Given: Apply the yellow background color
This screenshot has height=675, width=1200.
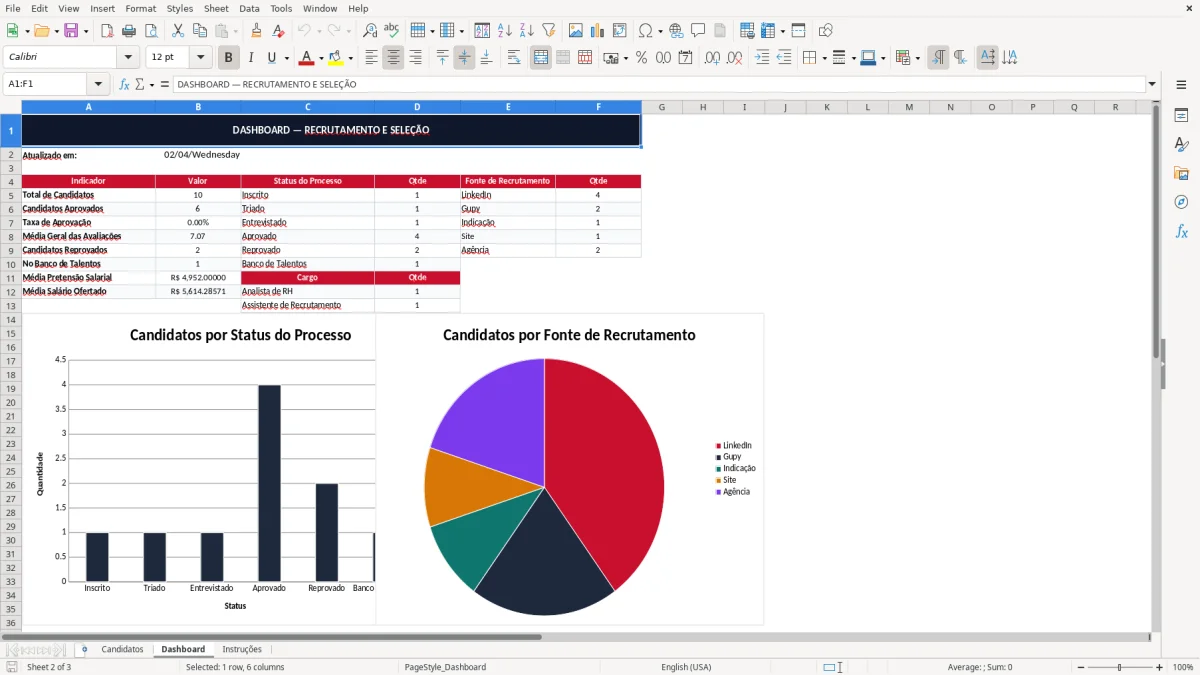Looking at the screenshot, I should tap(336, 58).
